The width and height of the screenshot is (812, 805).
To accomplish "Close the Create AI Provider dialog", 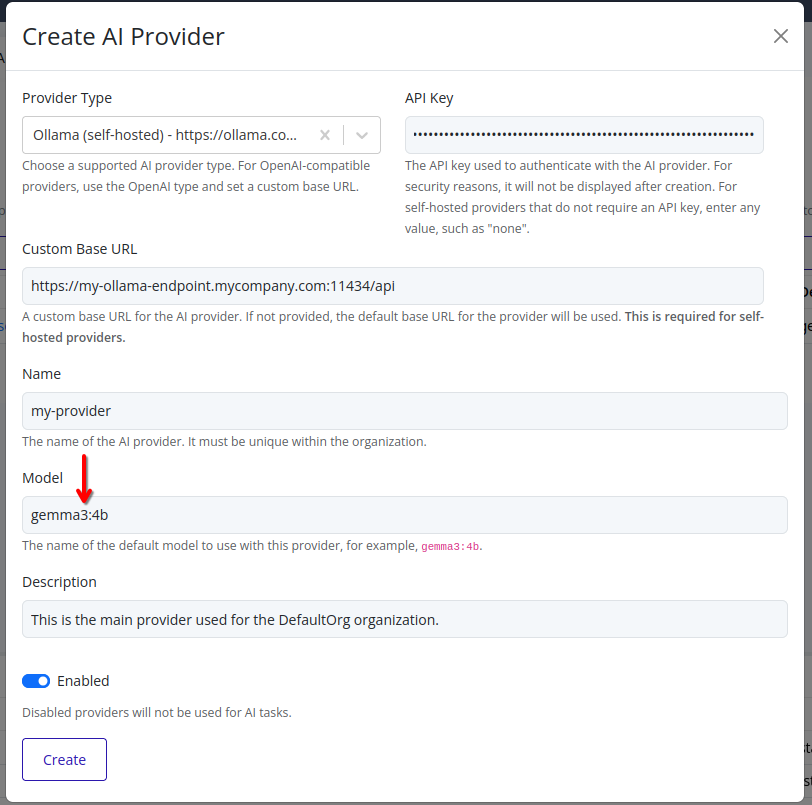I will point(780,36).
